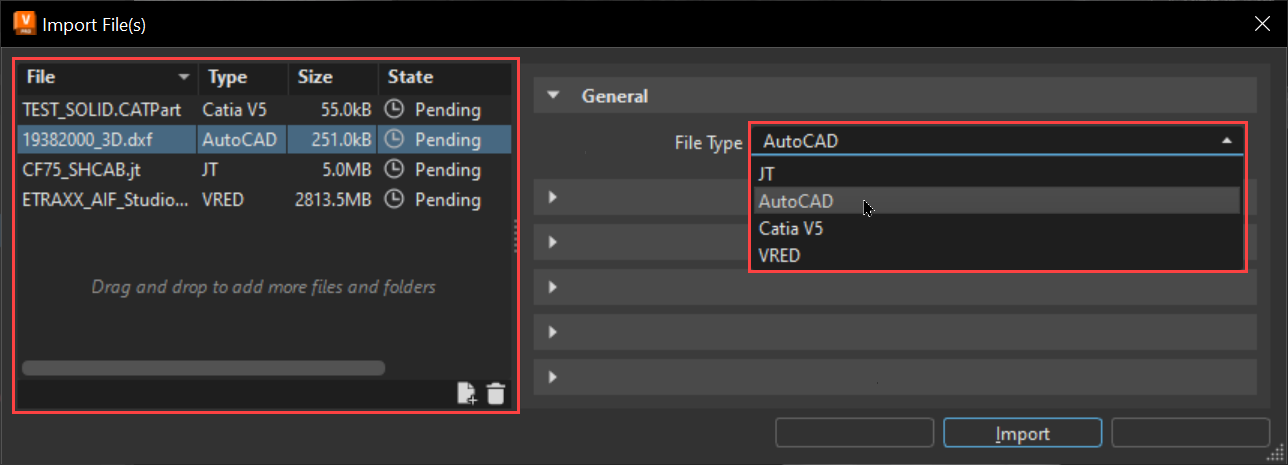Image resolution: width=1288 pixels, height=465 pixels.
Task: Click the add file icon
Action: click(x=467, y=394)
